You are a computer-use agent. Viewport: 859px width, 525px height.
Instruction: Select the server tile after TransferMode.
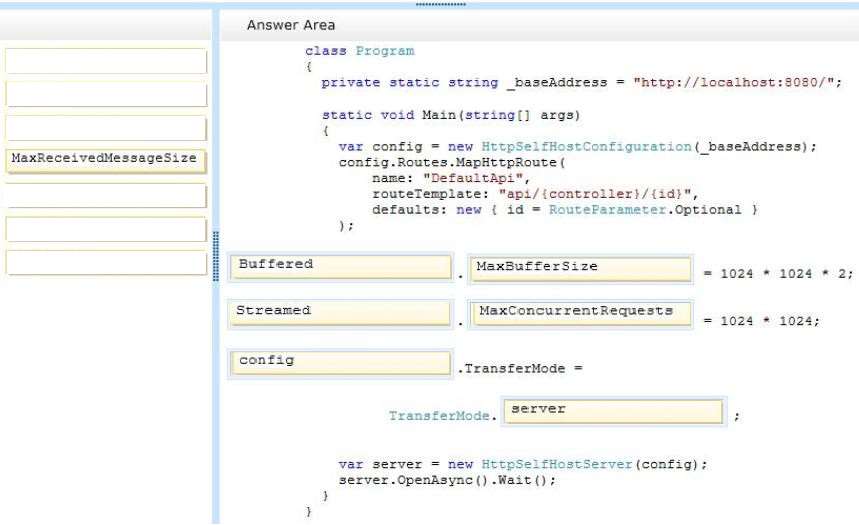coord(613,412)
